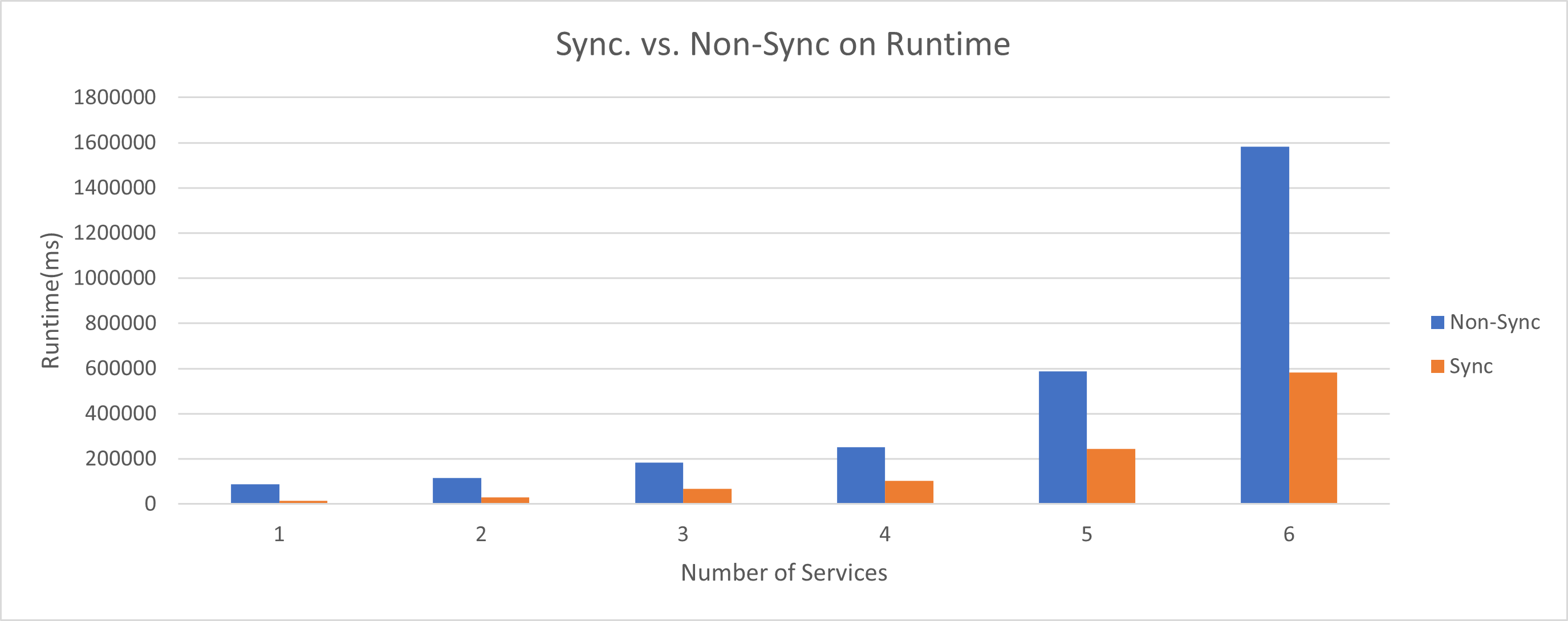Click the blue bar for 4 services

click(x=861, y=475)
